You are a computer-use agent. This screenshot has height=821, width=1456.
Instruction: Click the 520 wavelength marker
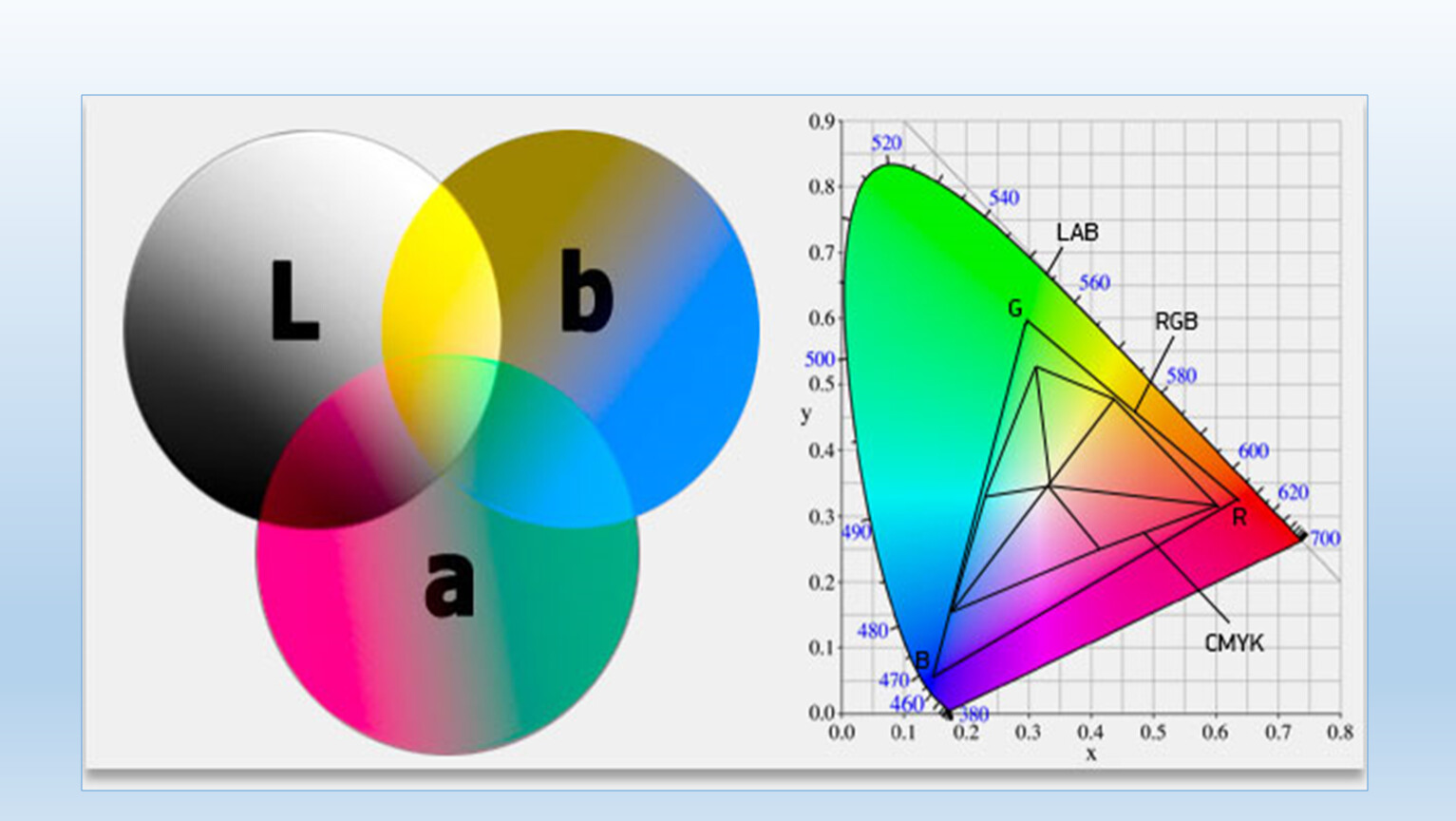click(x=886, y=143)
